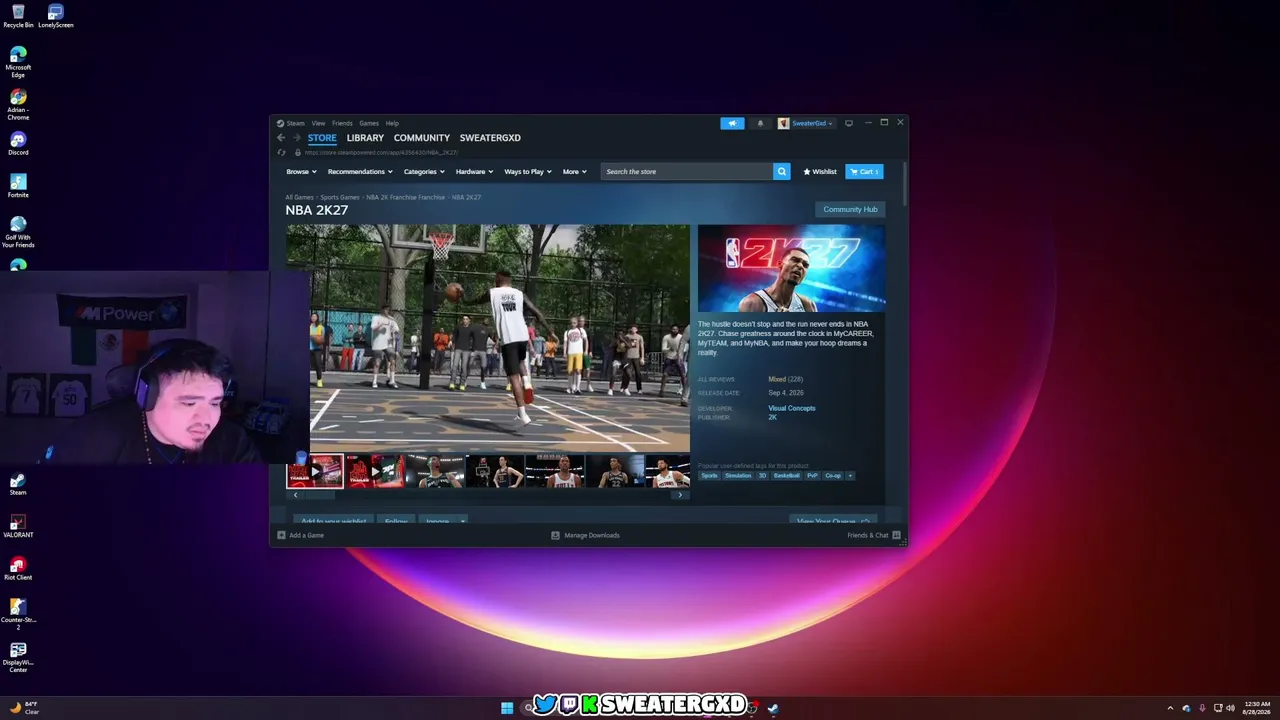1280x720 pixels.
Task: Switch to the LIBRARY tab
Action: click(365, 138)
